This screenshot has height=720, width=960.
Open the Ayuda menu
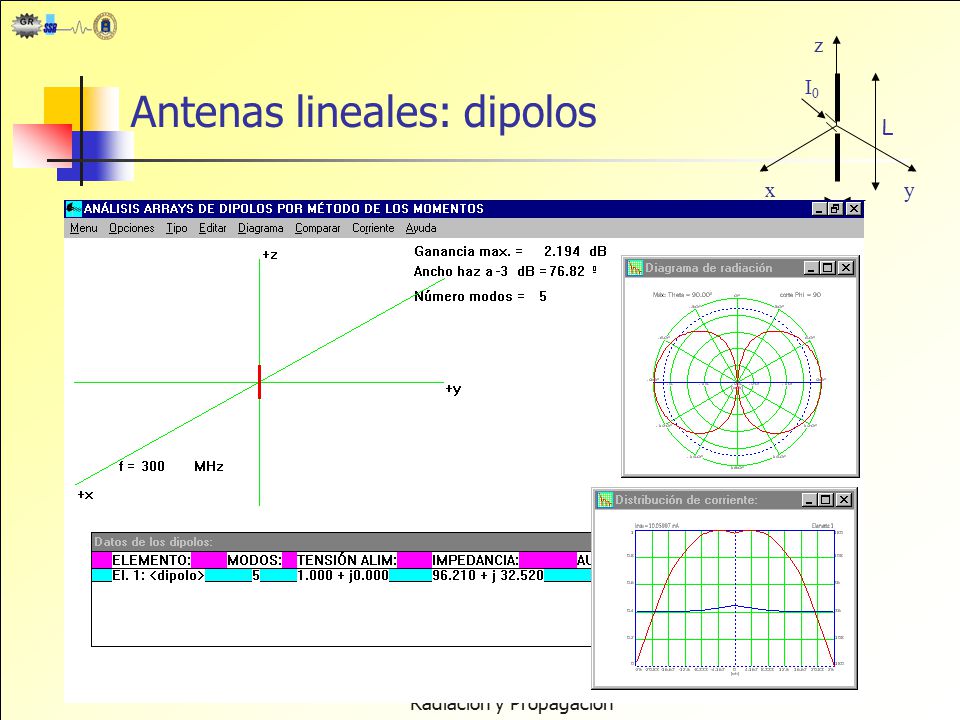click(x=421, y=228)
